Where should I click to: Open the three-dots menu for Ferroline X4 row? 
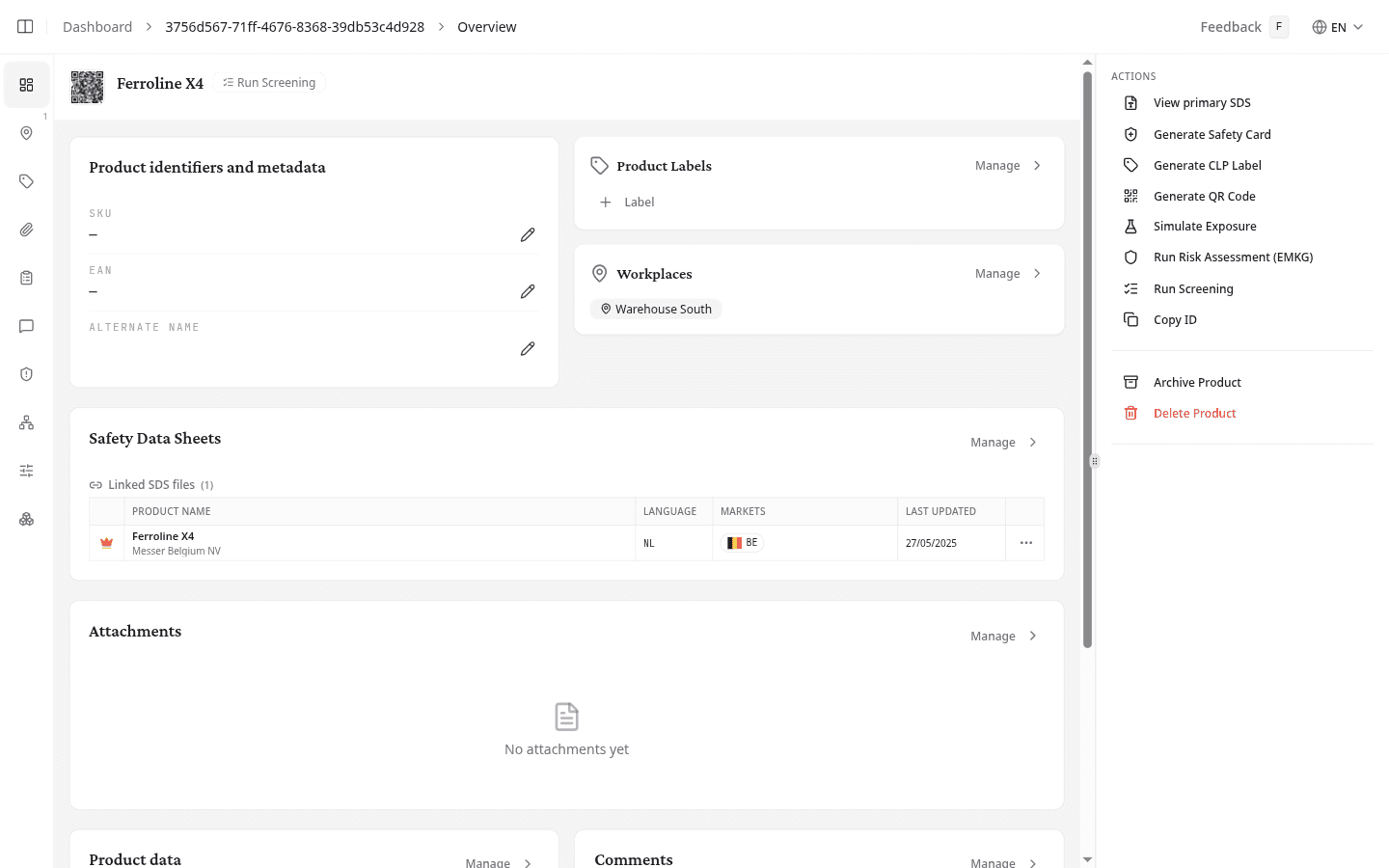click(1026, 543)
